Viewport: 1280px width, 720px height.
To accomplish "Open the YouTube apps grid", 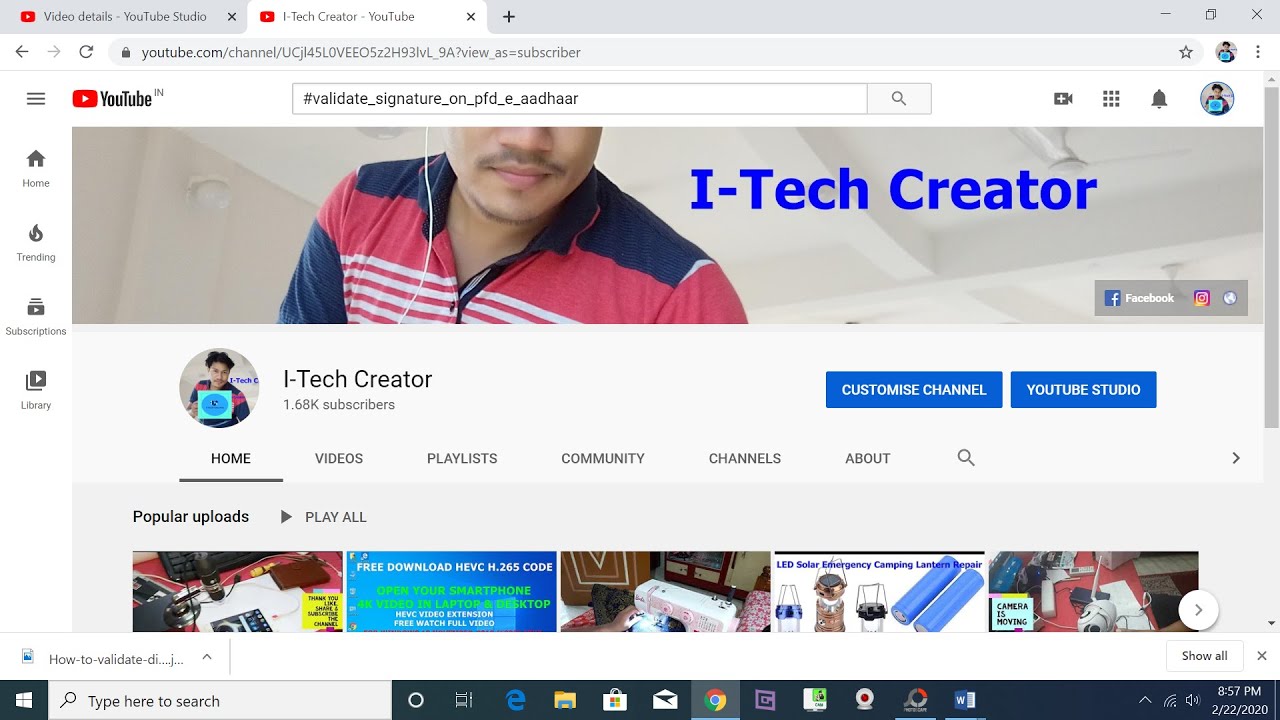I will pos(1111,98).
